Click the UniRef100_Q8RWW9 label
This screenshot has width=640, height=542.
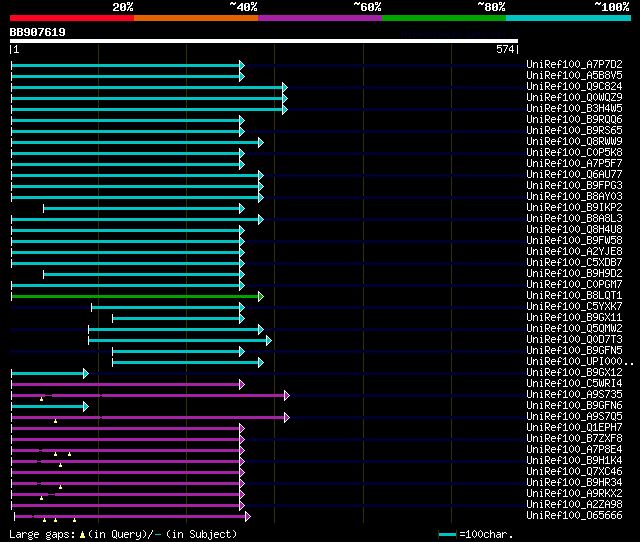(574, 142)
